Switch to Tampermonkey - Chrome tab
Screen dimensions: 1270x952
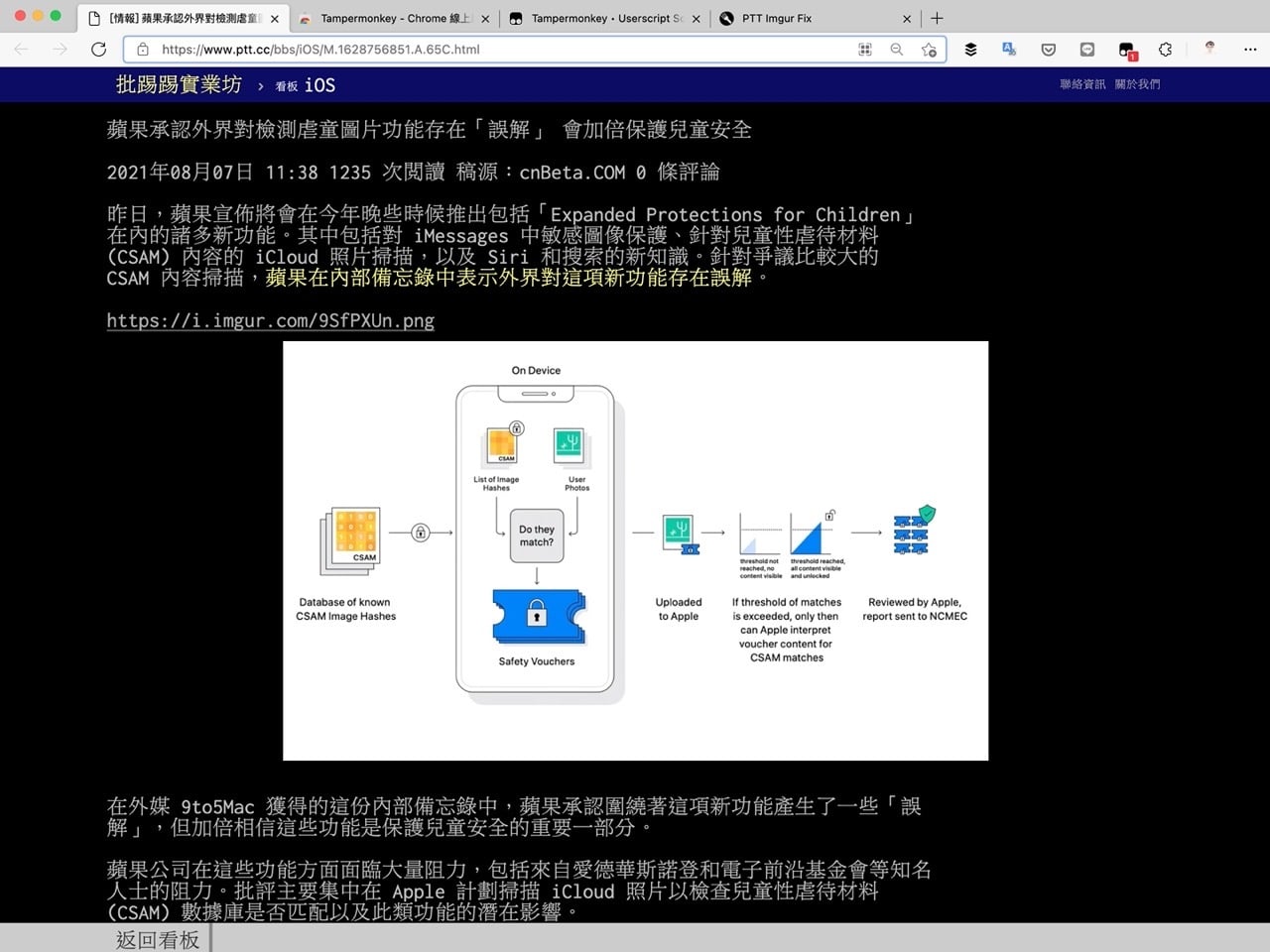tap(393, 18)
